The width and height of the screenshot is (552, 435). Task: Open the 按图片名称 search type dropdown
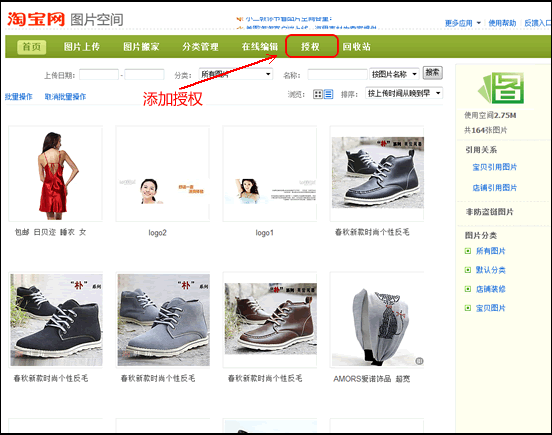(394, 74)
